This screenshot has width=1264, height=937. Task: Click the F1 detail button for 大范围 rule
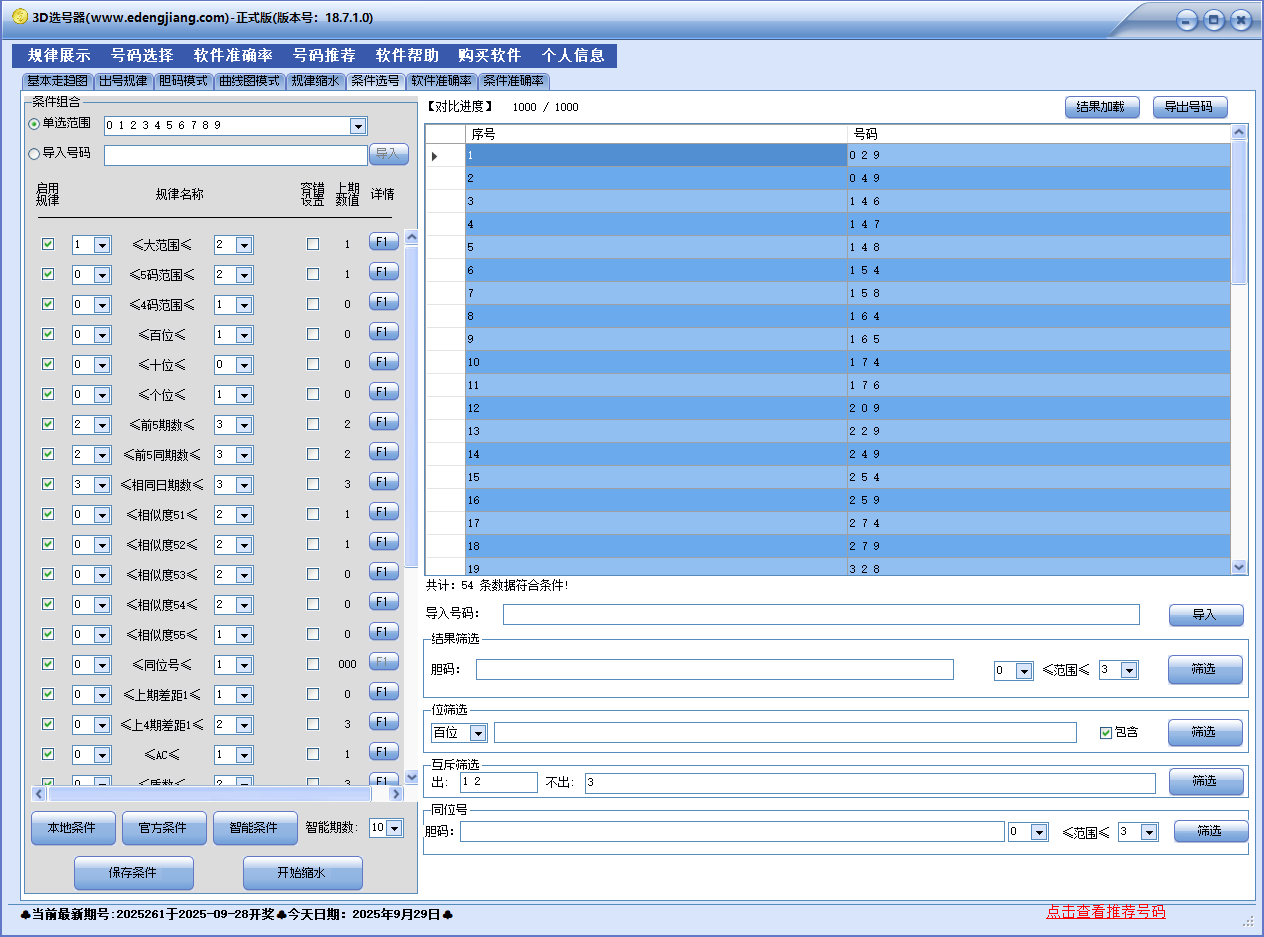[x=384, y=242]
